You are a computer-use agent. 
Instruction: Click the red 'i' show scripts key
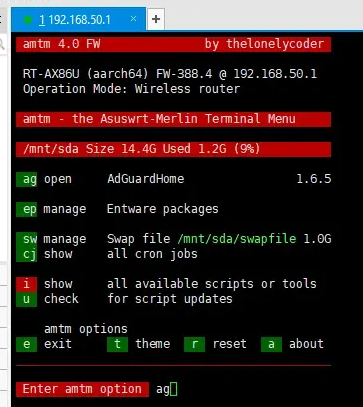(27, 284)
